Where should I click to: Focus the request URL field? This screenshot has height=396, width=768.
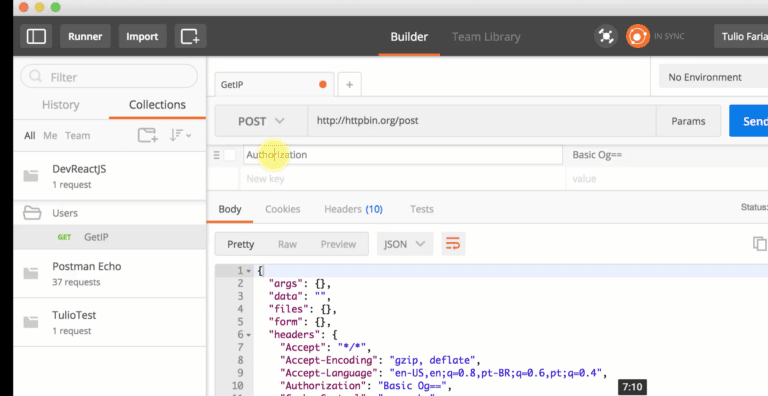point(481,121)
